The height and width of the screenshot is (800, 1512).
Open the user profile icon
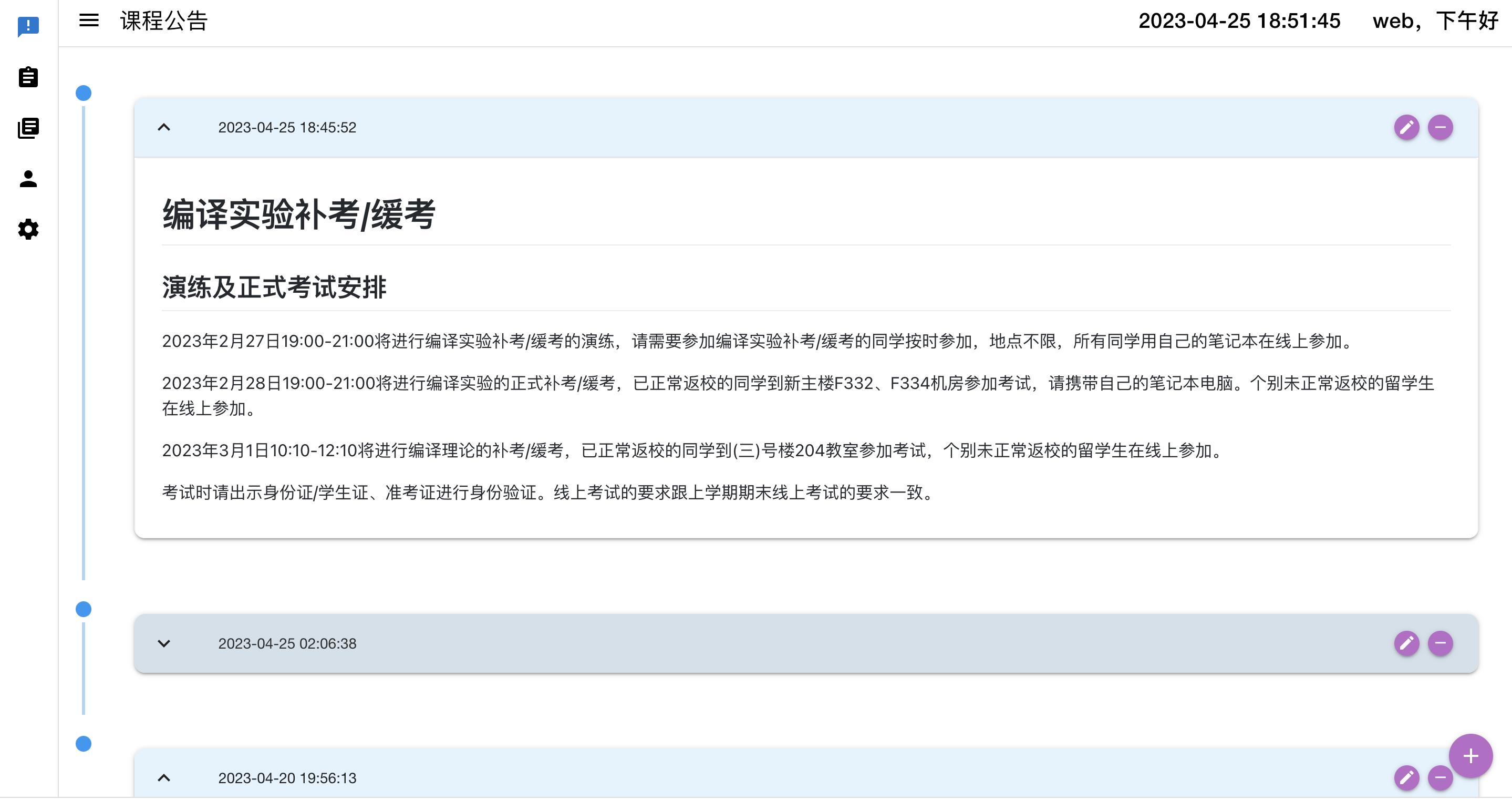coord(29,179)
